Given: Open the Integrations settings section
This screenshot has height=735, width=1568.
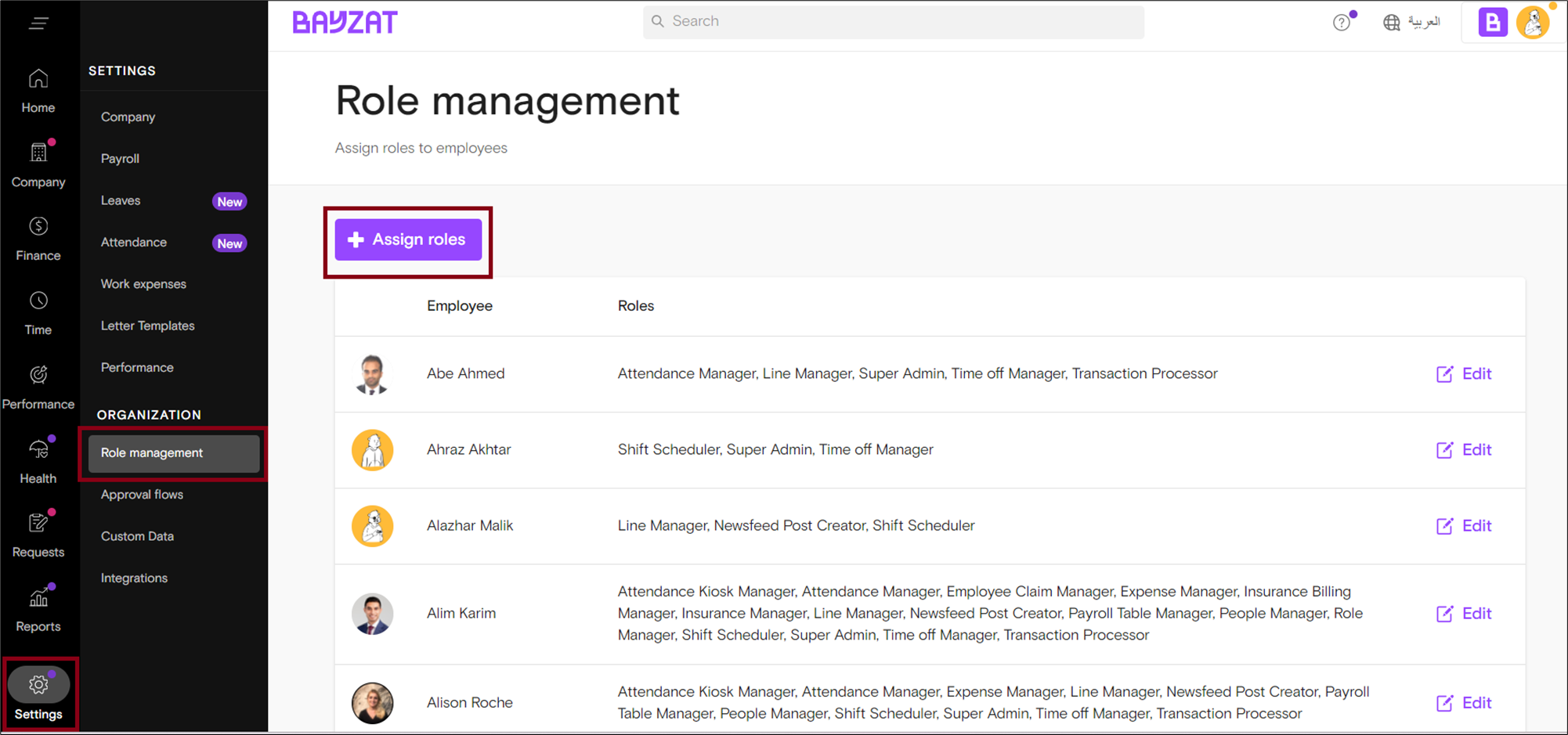Looking at the screenshot, I should coord(134,578).
